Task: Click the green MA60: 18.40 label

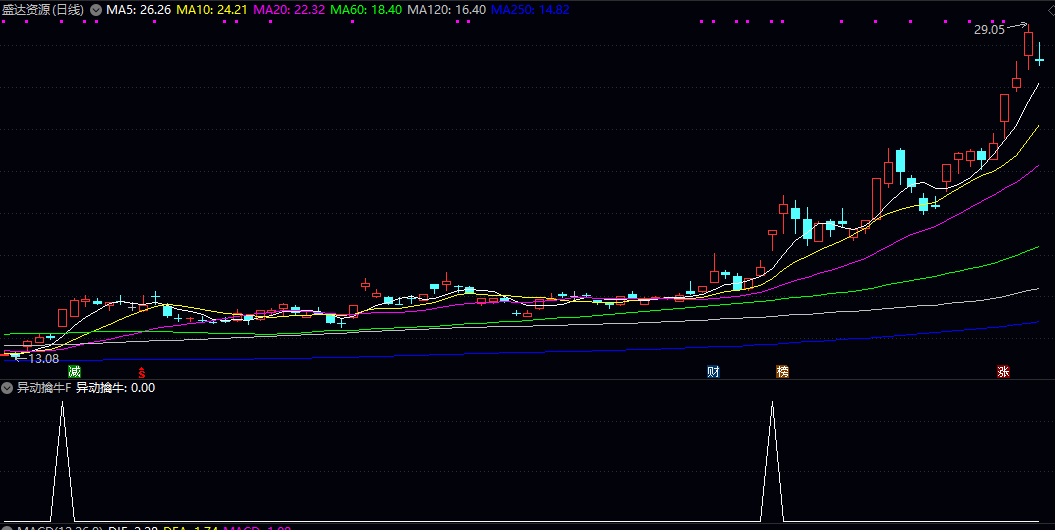Action: 366,10
